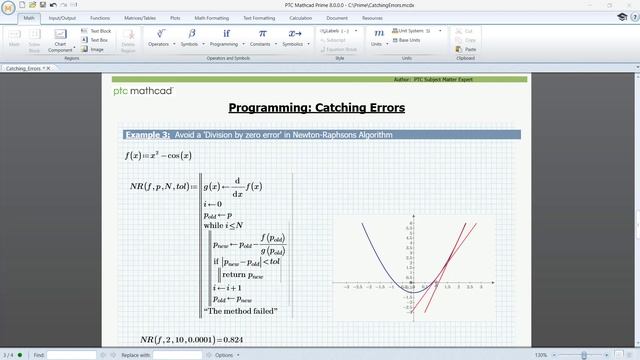Screen dimensions: 640x360
Task: Close the Catching_Errors worksheet tab
Action: tap(49, 69)
